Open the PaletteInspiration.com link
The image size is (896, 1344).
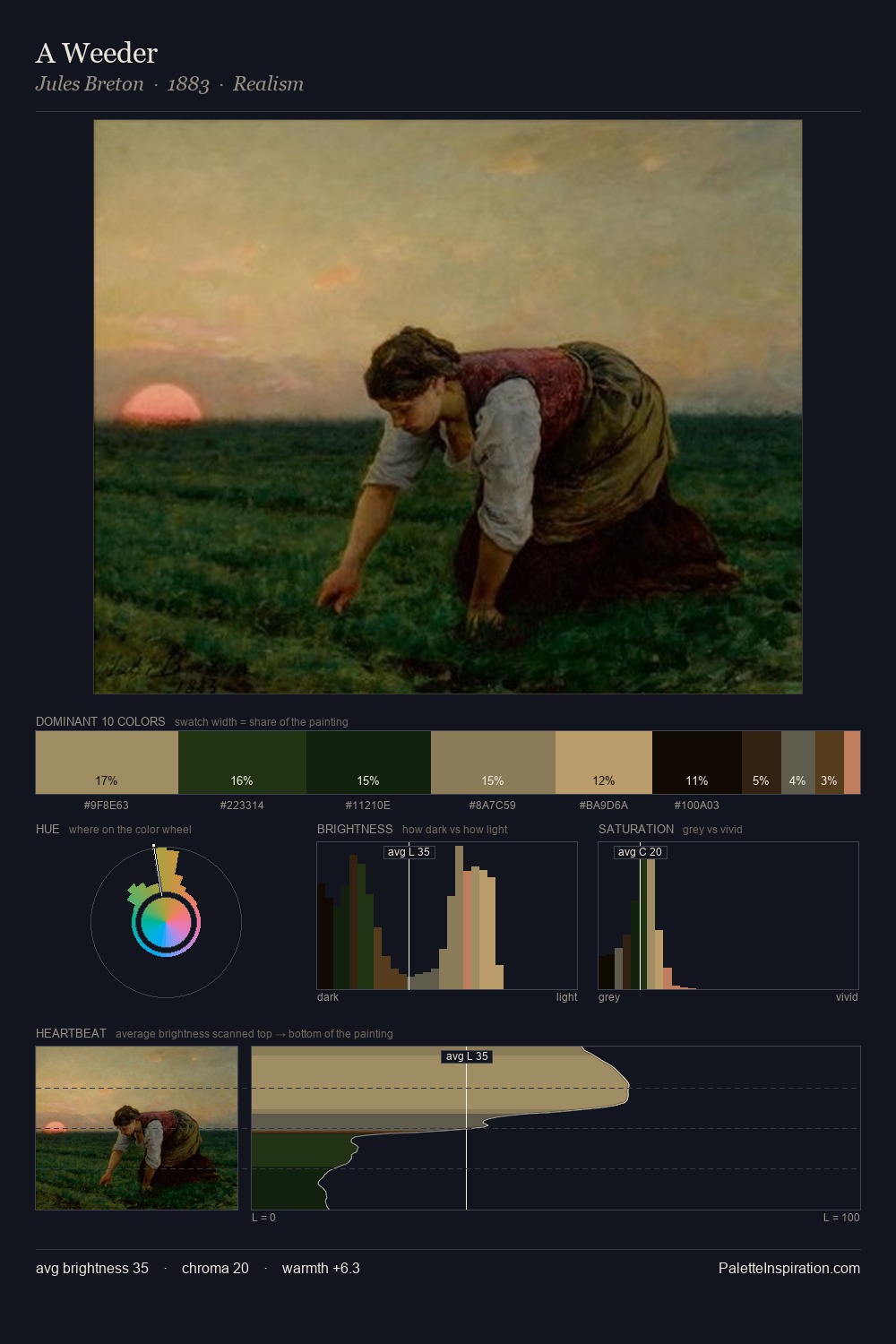coord(789,1268)
